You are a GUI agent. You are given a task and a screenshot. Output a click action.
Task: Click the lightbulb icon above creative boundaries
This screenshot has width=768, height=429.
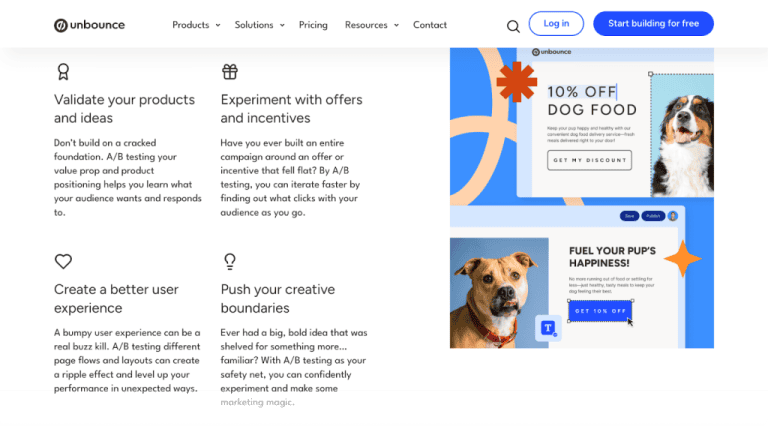click(x=230, y=262)
